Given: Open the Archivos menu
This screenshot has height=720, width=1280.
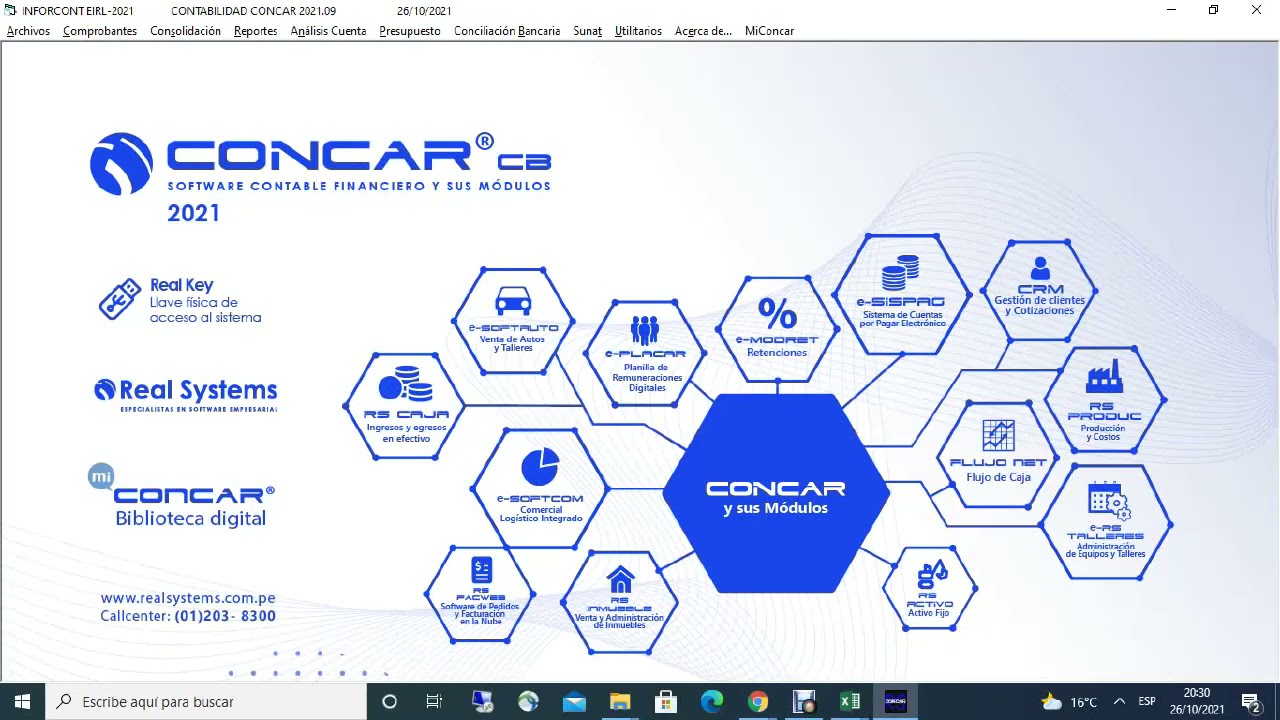Looking at the screenshot, I should [28, 31].
